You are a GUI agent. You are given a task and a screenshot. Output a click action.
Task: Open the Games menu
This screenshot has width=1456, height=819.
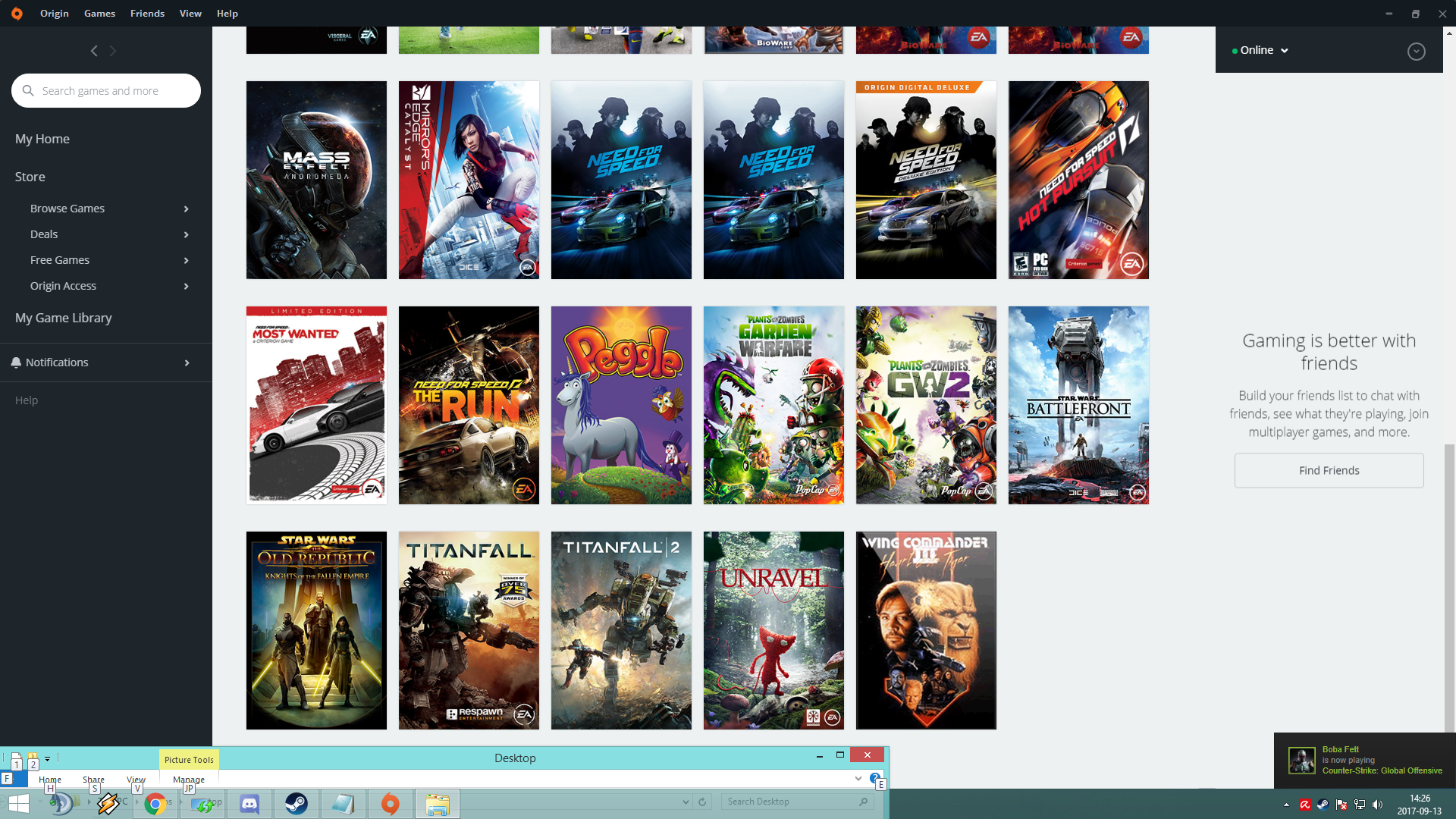point(99,13)
